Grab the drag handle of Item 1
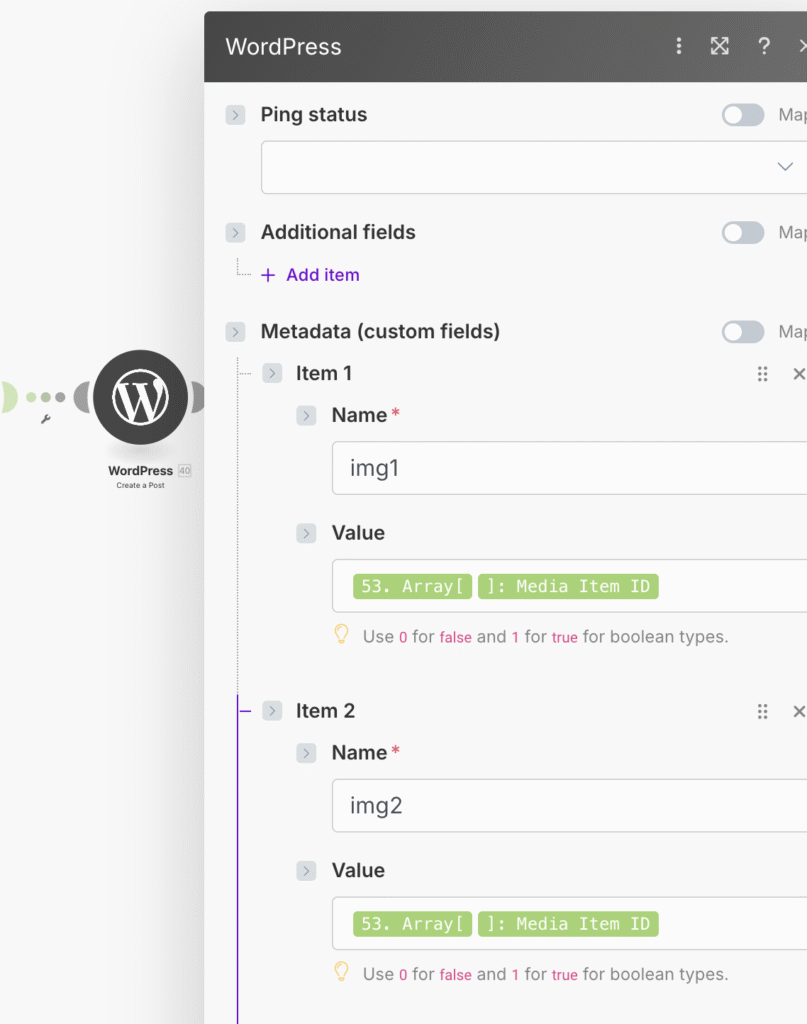Image resolution: width=807 pixels, height=1024 pixels. coord(763,374)
